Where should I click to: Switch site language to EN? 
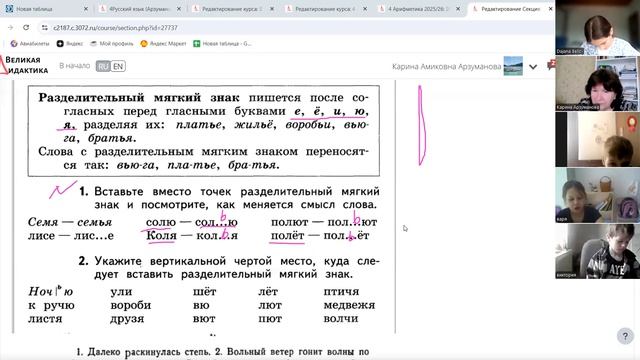click(118, 66)
